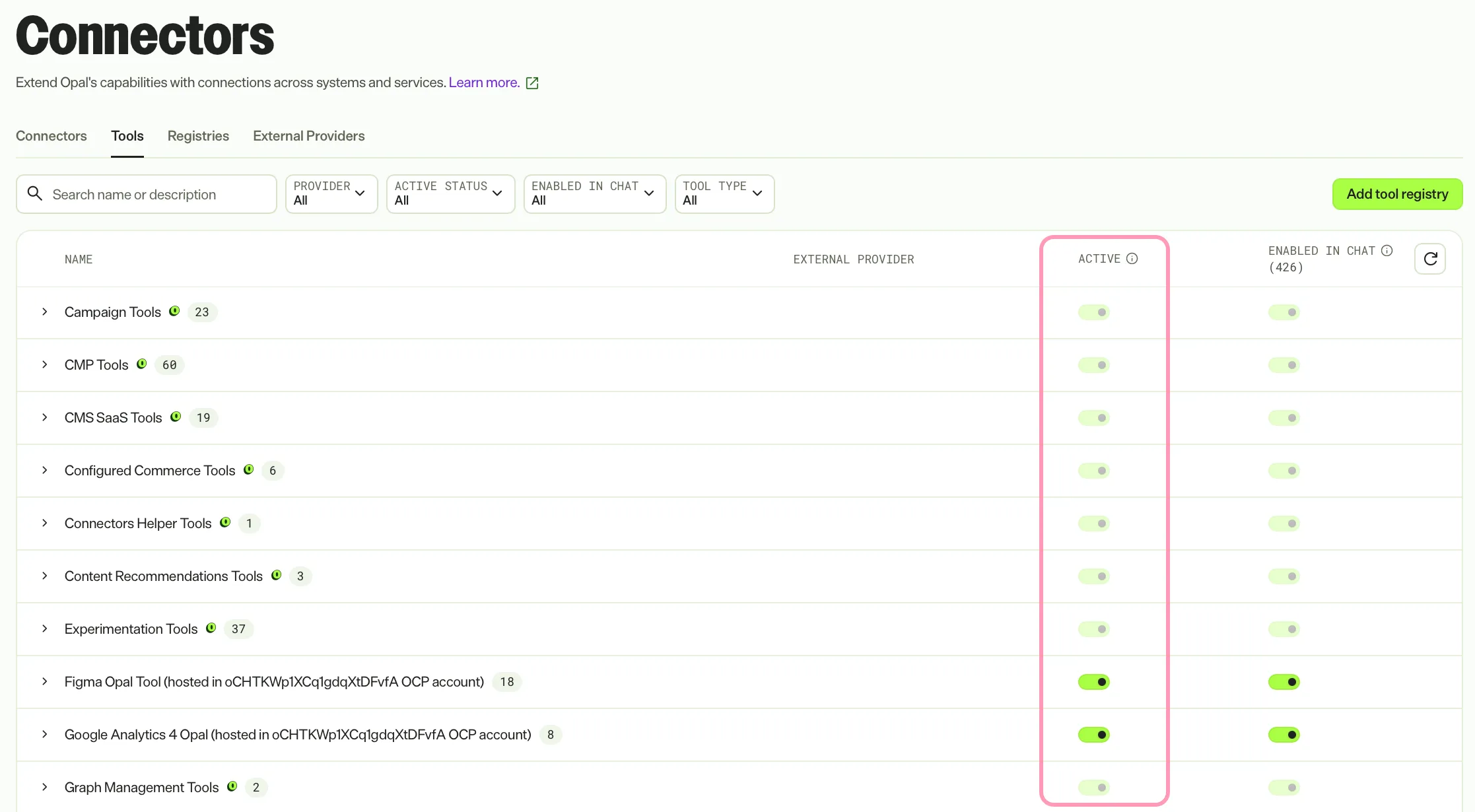
Task: Toggle Enabled in Chat for Connectors Helper Tools
Action: [1284, 524]
